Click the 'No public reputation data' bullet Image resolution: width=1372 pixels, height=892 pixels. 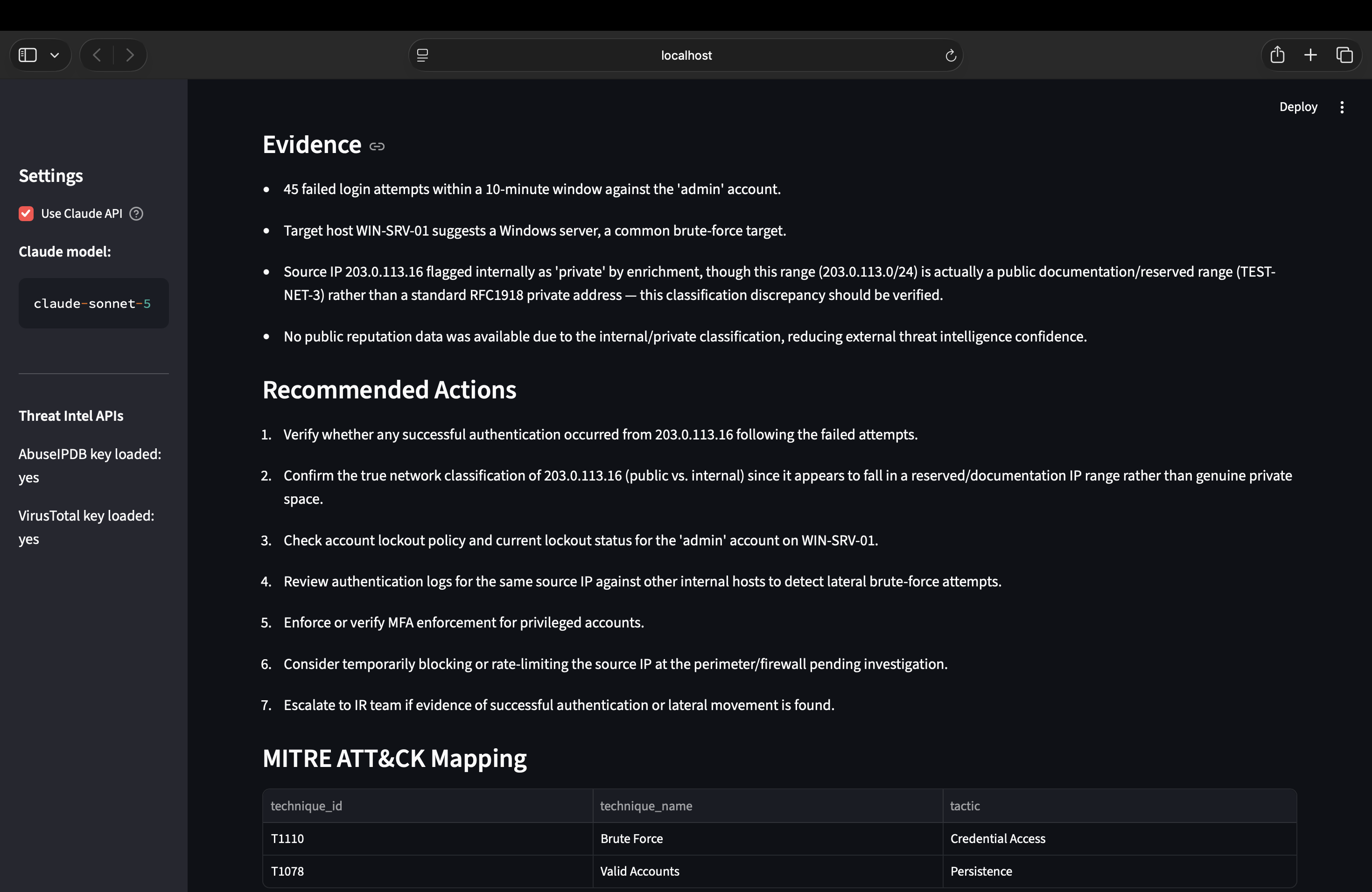(x=685, y=336)
